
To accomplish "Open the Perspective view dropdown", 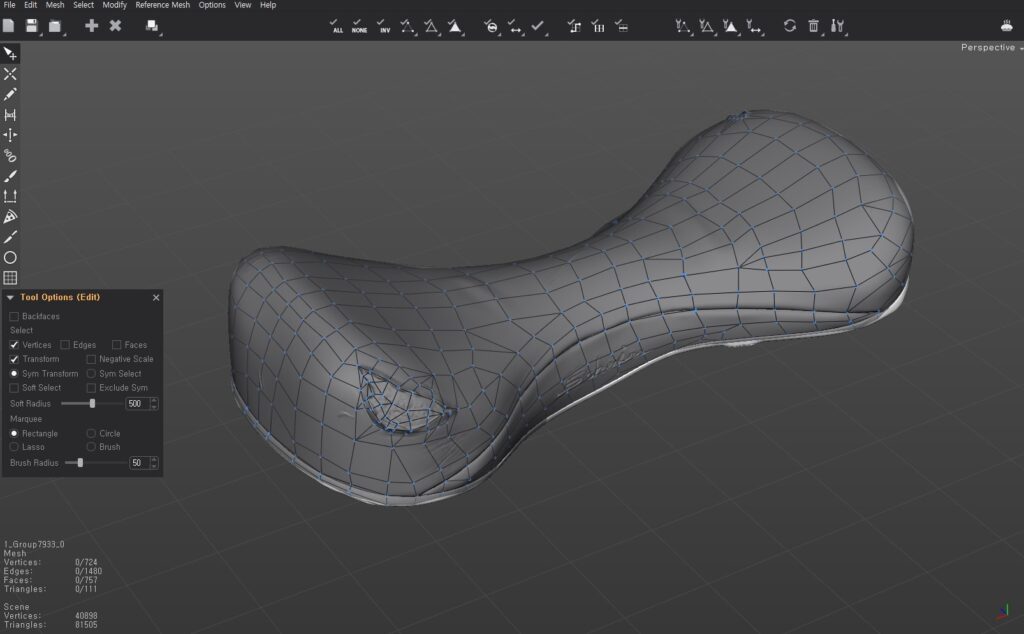I will click(x=990, y=48).
